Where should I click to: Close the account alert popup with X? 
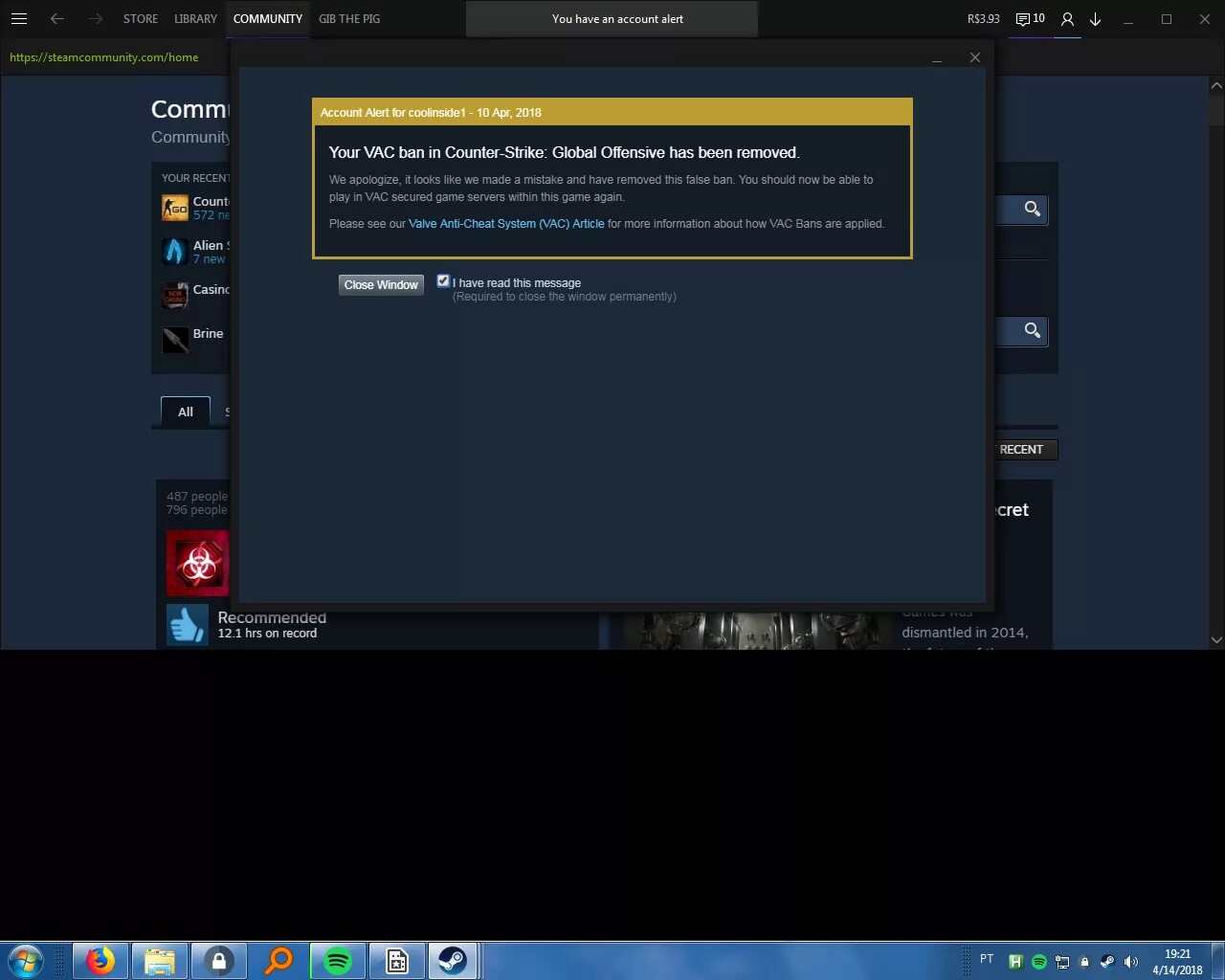point(974,57)
